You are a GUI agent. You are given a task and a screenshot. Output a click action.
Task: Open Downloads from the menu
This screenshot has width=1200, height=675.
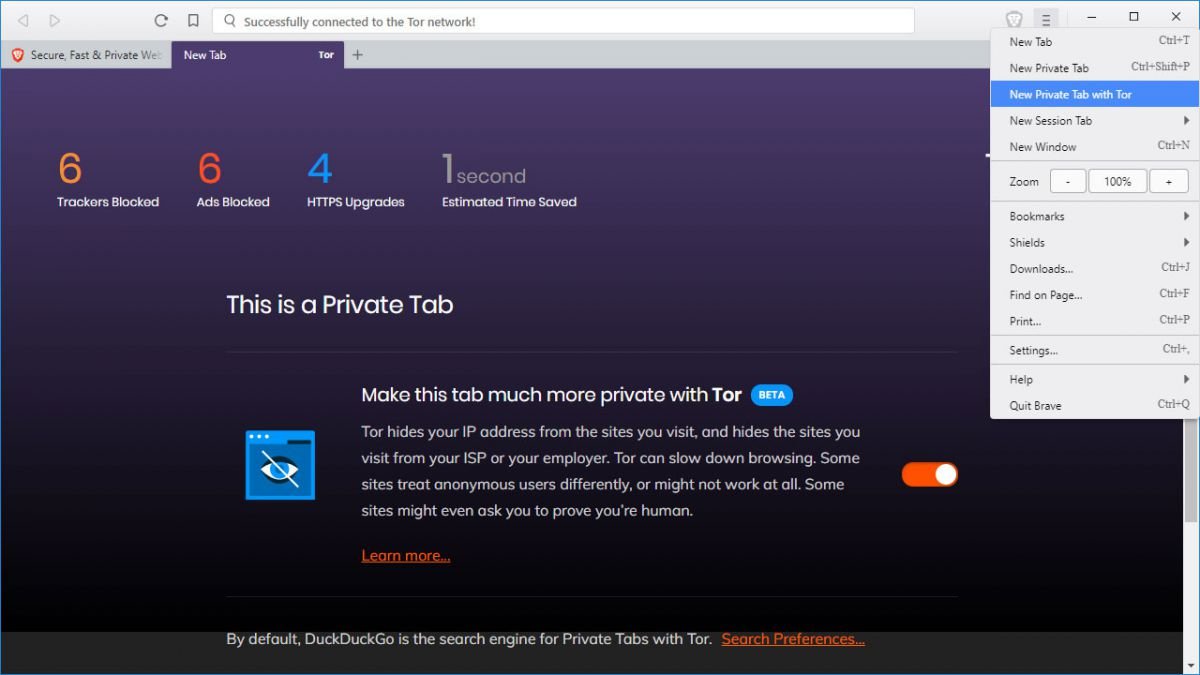1095,268
